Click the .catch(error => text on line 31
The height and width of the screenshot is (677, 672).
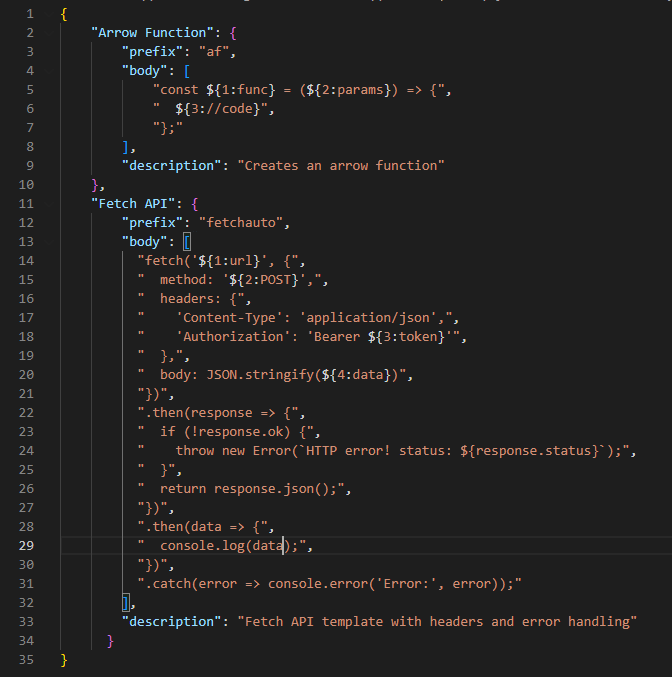pos(202,584)
